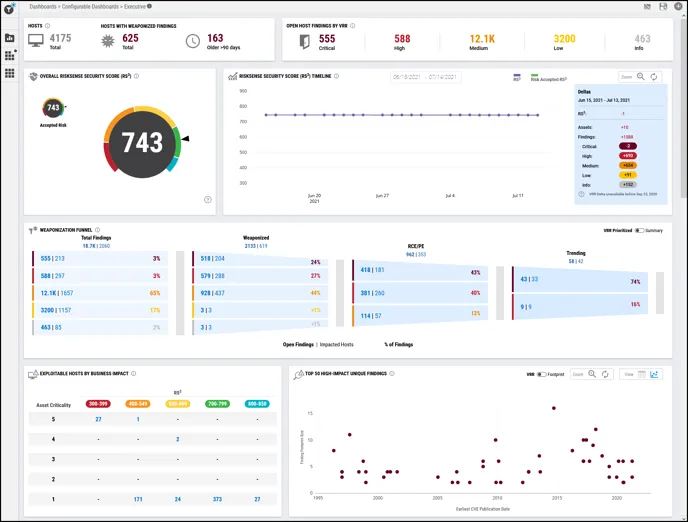
Task: Open the 12.1K | 1657 total findings row
Action: tap(100, 293)
